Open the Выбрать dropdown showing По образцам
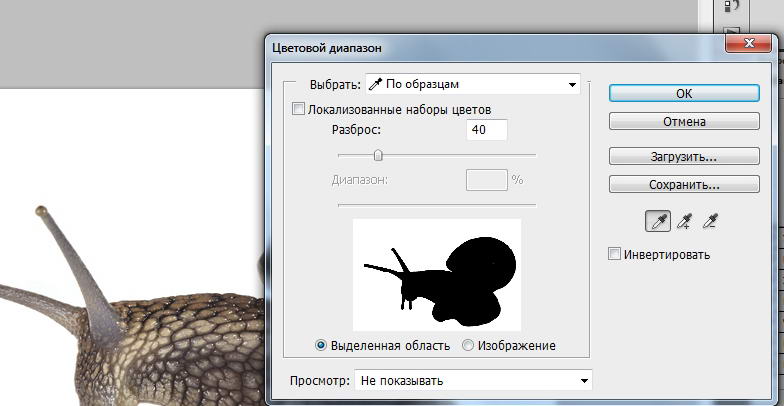This screenshot has width=784, height=406. 472,84
